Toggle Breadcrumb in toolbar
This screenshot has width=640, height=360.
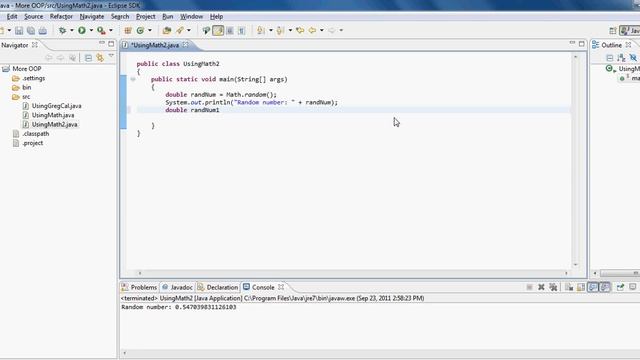(206, 30)
